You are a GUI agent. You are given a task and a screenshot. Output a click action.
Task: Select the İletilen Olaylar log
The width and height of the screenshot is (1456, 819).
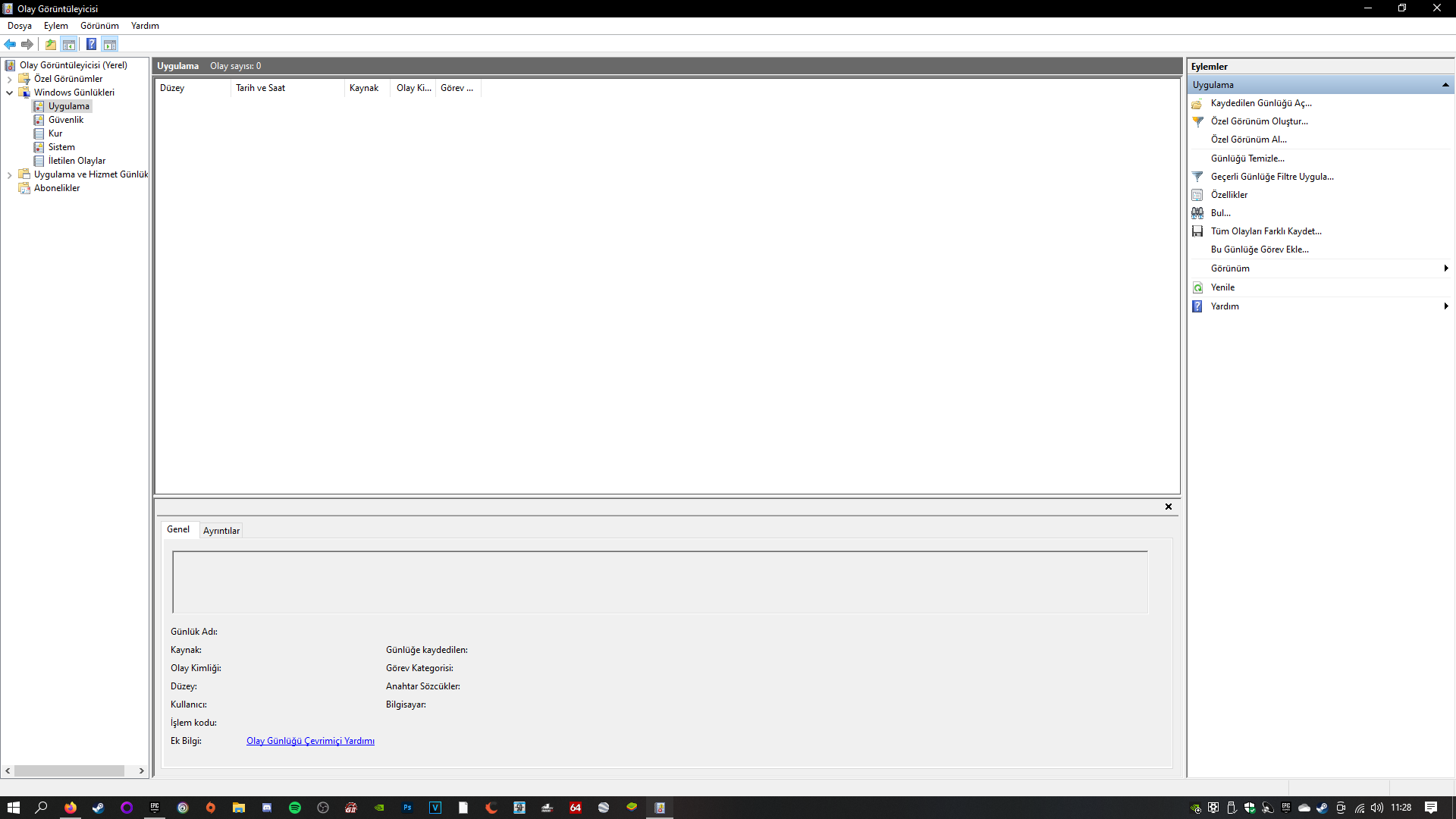77,161
